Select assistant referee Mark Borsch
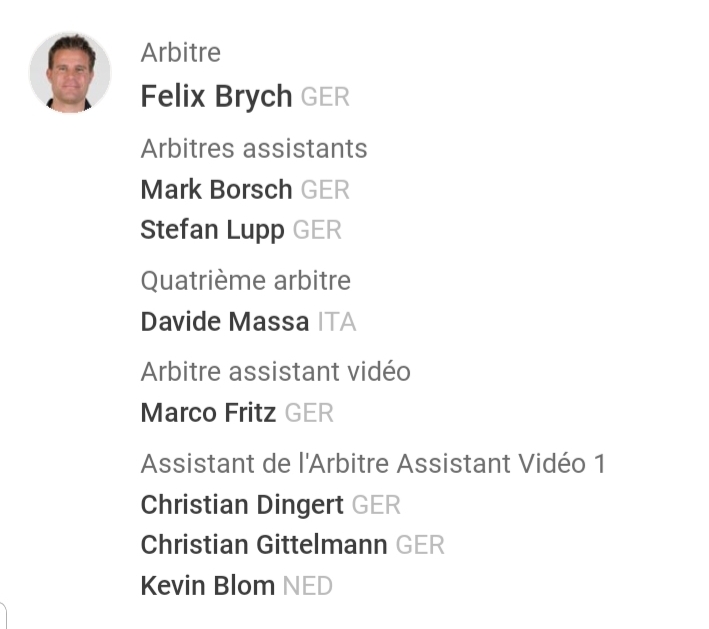The height and width of the screenshot is (629, 709). [216, 189]
